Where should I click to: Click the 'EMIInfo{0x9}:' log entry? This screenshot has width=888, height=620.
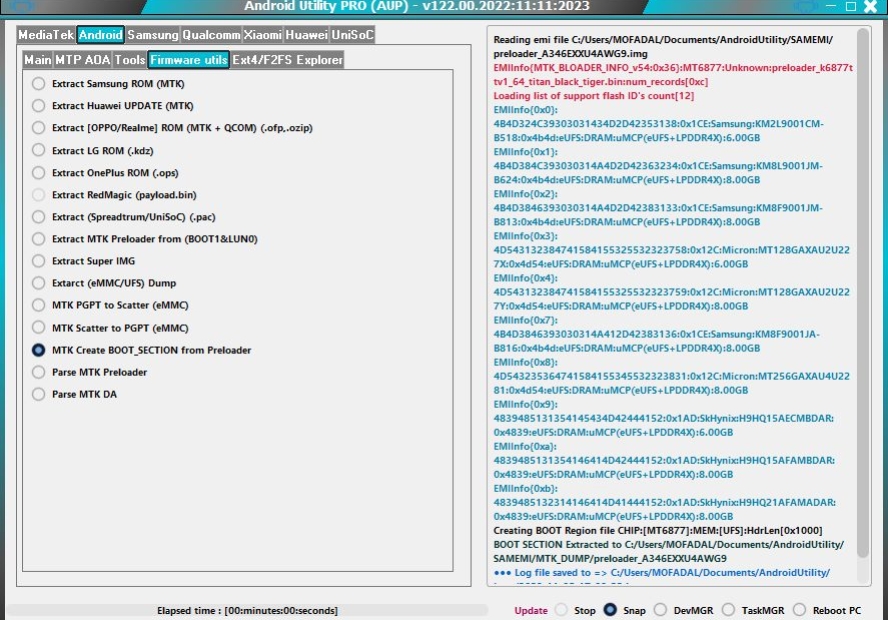[526, 404]
